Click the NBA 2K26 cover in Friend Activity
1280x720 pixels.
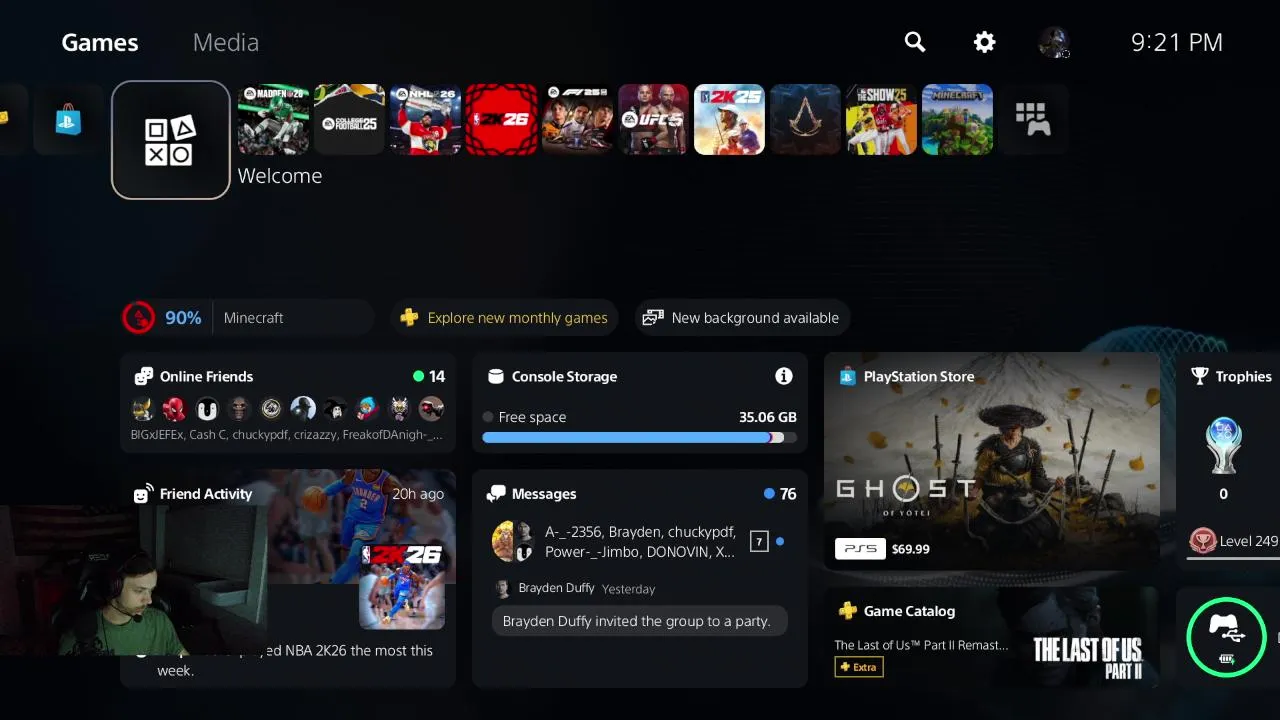[402, 587]
